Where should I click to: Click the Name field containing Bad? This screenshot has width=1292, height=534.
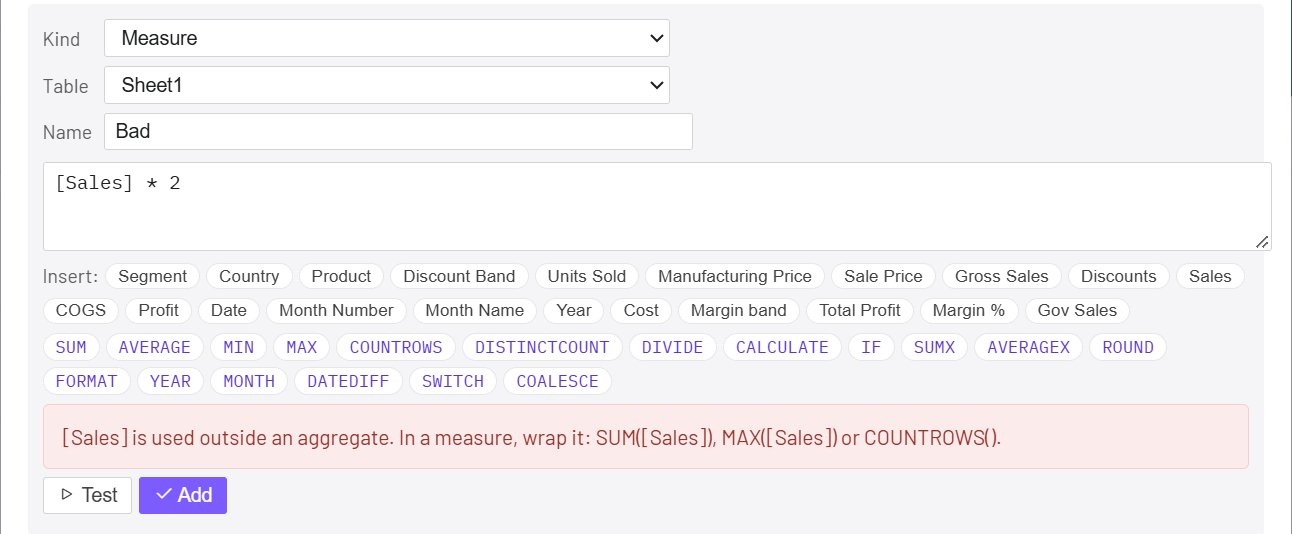click(x=398, y=131)
